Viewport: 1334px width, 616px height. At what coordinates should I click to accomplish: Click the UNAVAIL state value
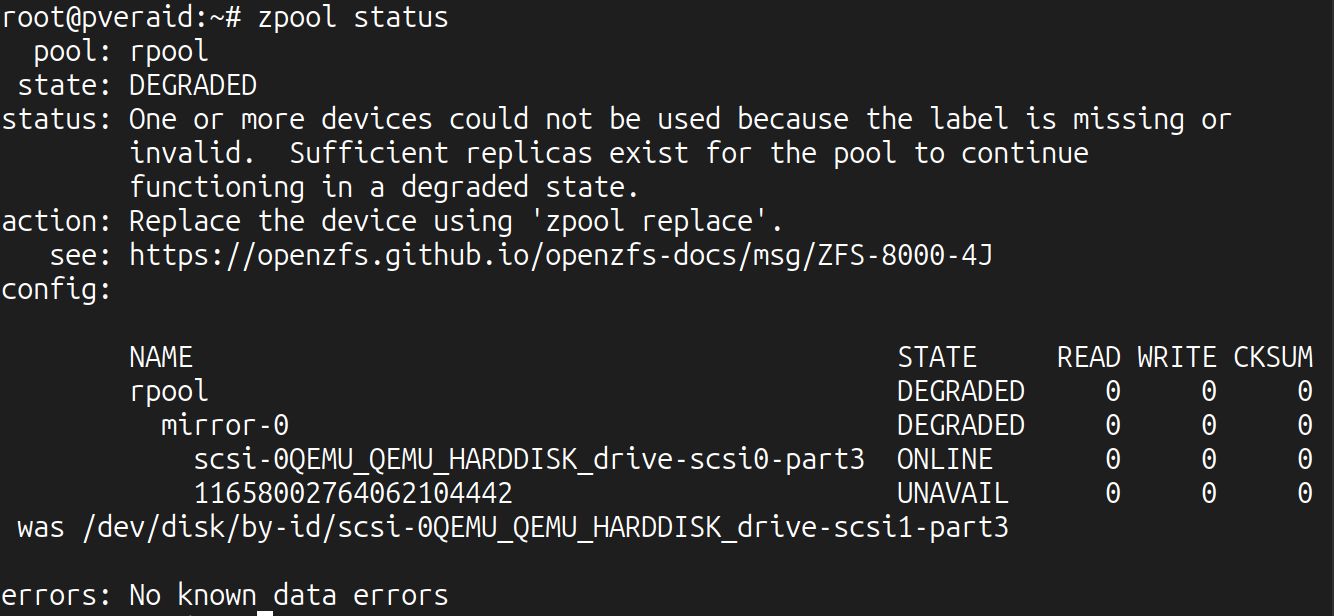click(953, 494)
